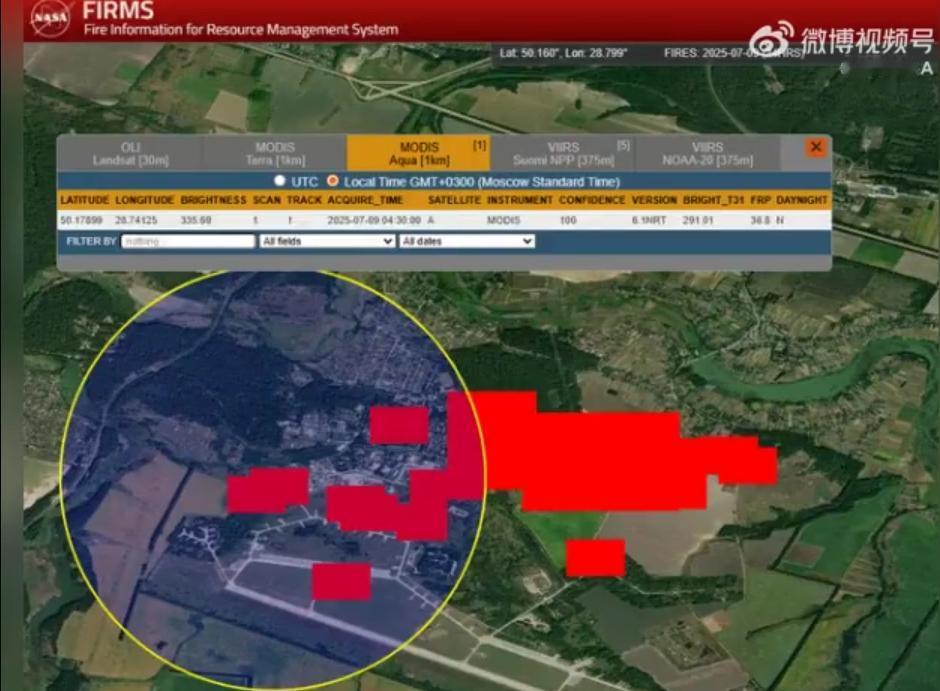The width and height of the screenshot is (940, 691).
Task: Sort table by LATITUDE column header
Action: click(x=85, y=200)
